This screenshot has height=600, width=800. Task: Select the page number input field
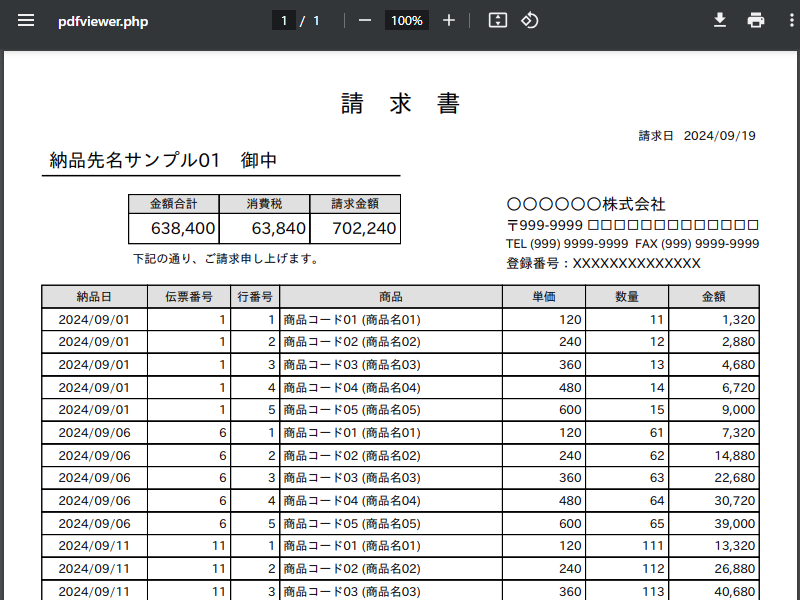[284, 20]
